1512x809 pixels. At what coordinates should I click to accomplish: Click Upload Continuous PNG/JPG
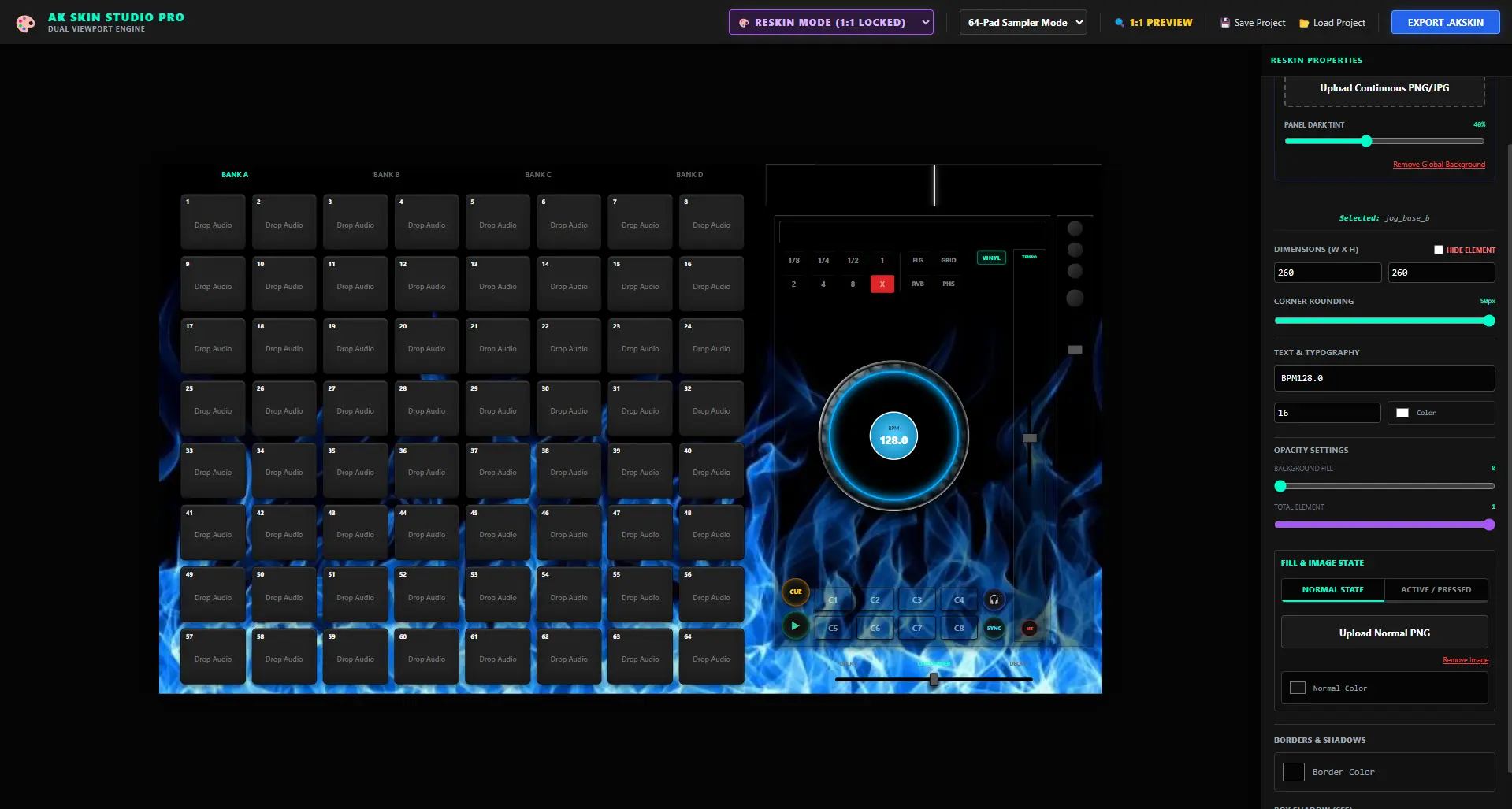tap(1384, 88)
